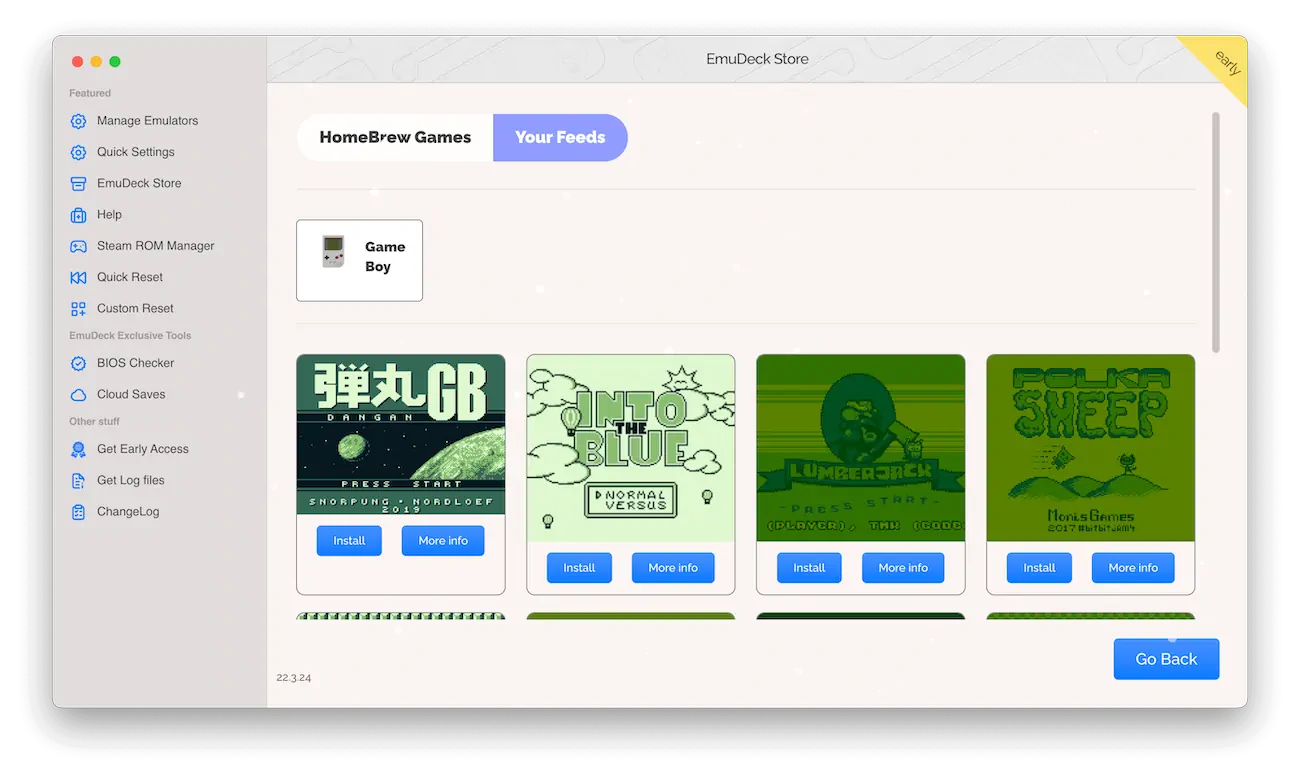
Task: View more info for Into the Blue
Action: click(673, 567)
